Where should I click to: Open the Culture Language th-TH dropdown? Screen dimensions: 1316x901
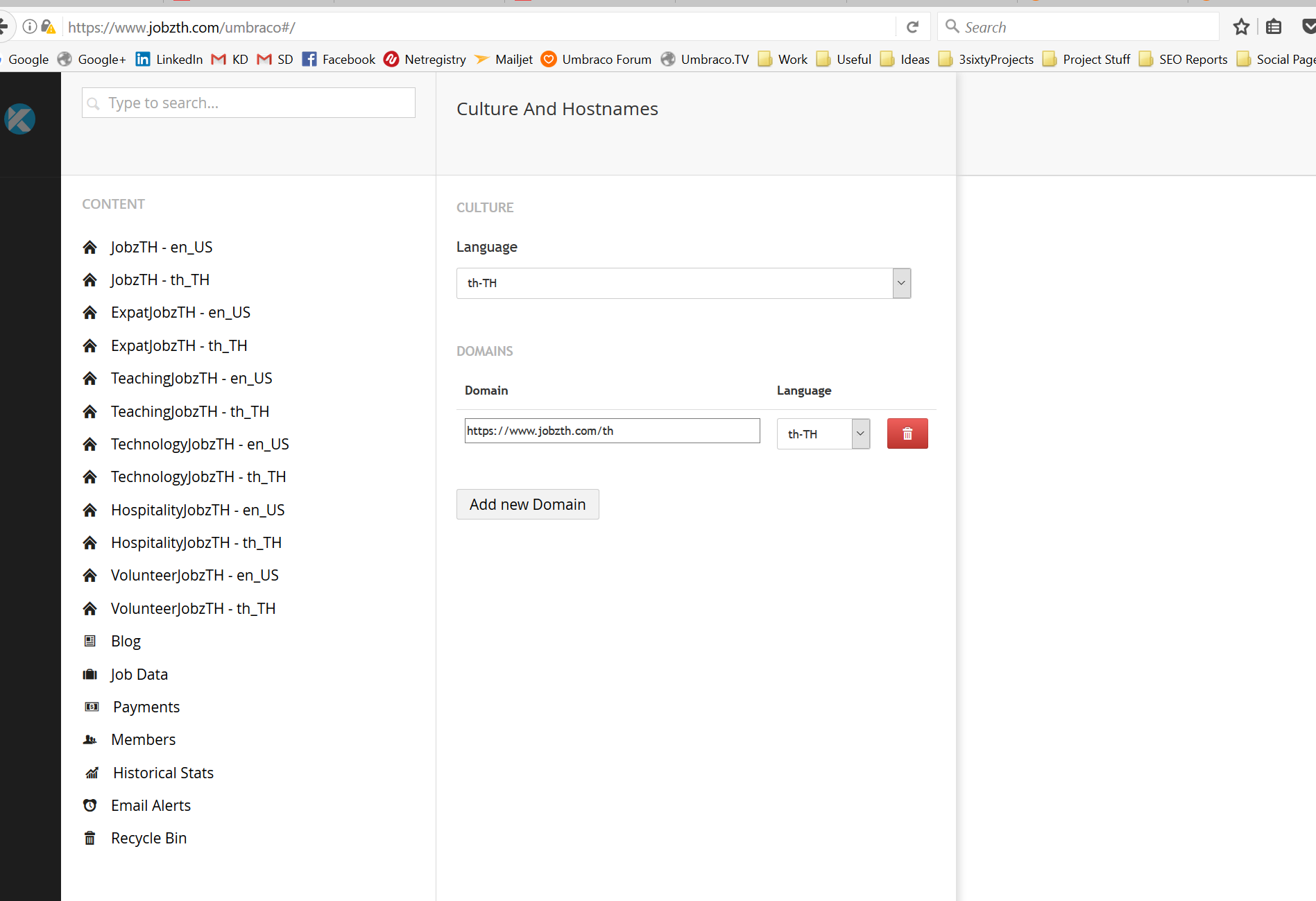click(683, 283)
